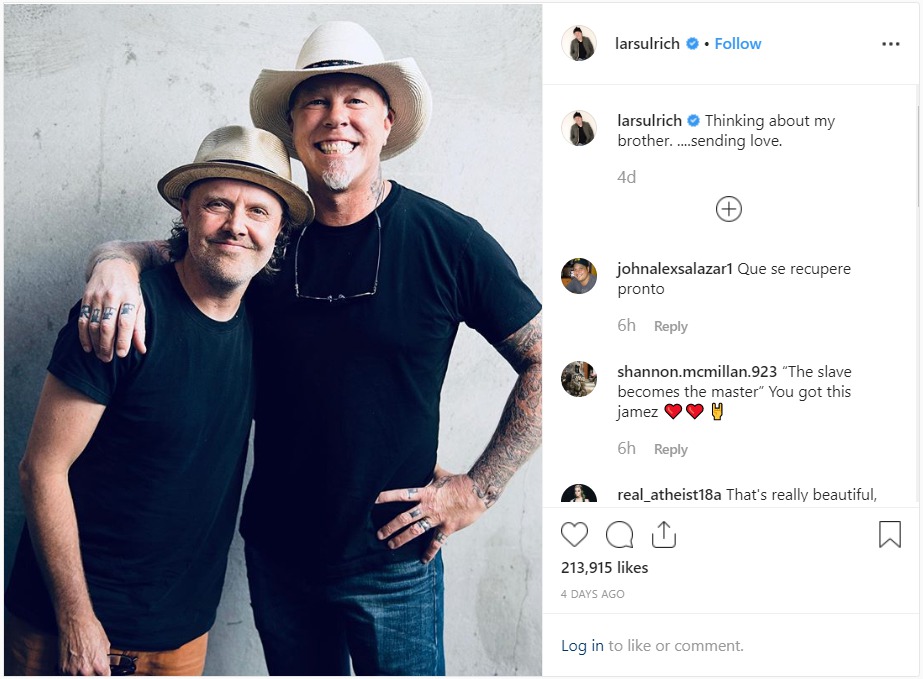This screenshot has height=679, width=923.
Task: Open johnalexsalazar1 profile picture
Action: 579,276
